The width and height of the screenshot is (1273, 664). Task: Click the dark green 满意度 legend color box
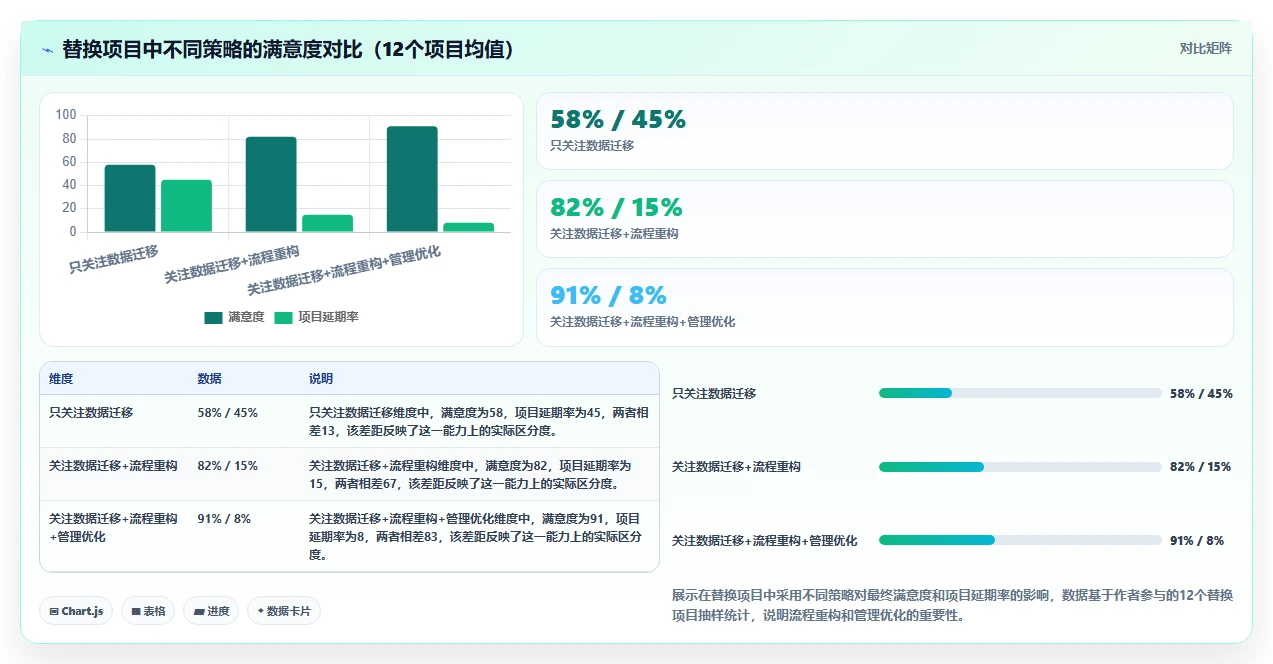(x=213, y=318)
